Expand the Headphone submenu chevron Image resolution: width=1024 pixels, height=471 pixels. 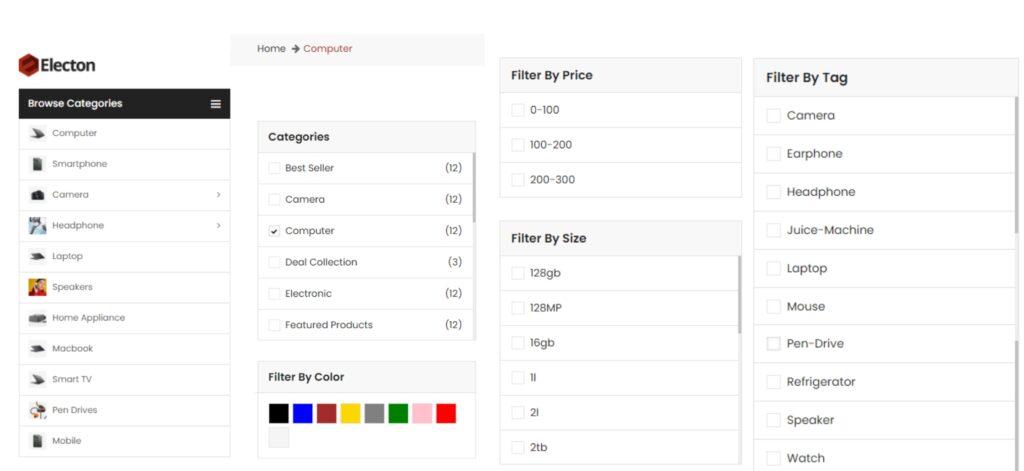[x=218, y=226]
